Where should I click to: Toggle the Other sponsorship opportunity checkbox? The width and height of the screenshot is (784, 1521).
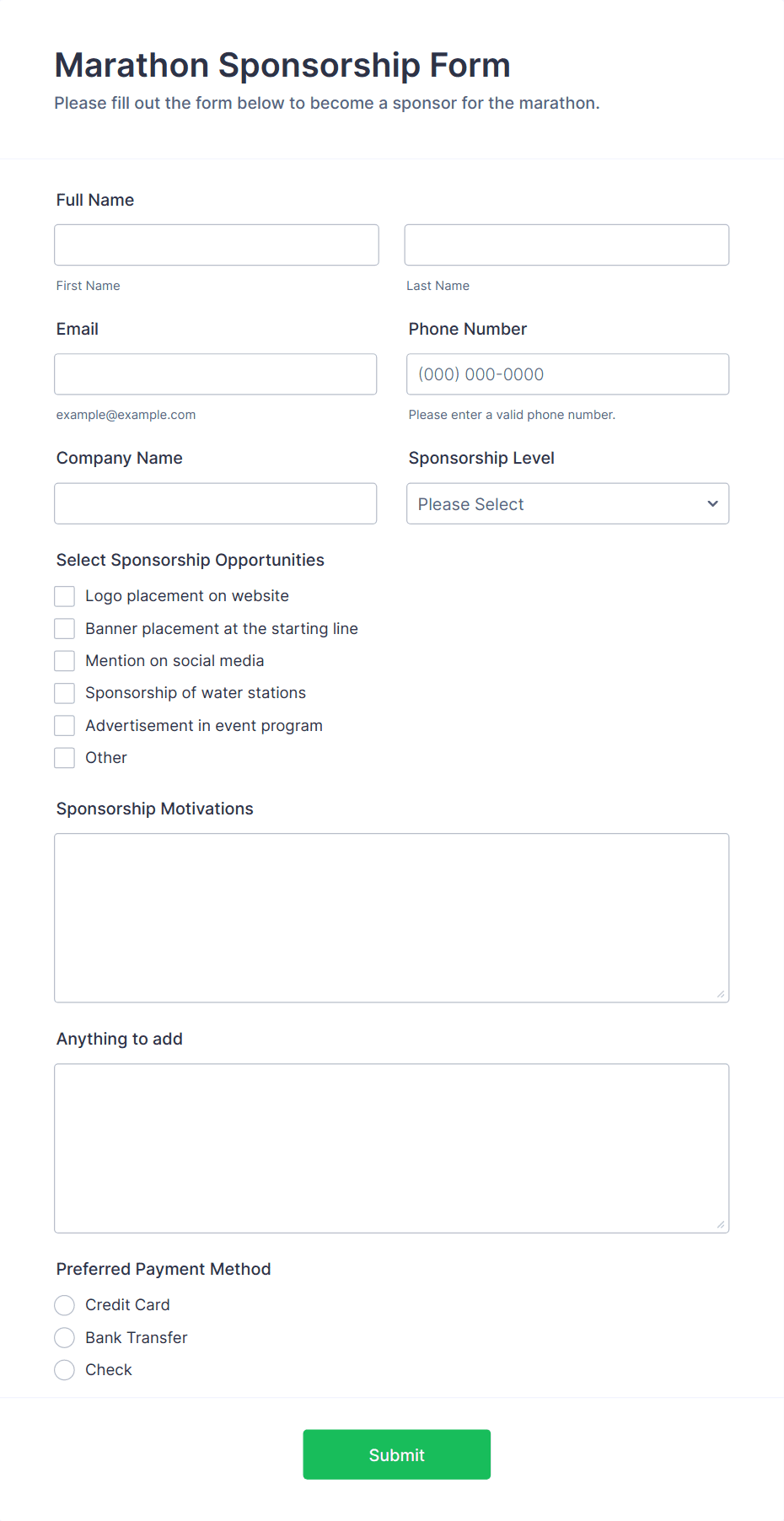[x=64, y=757]
